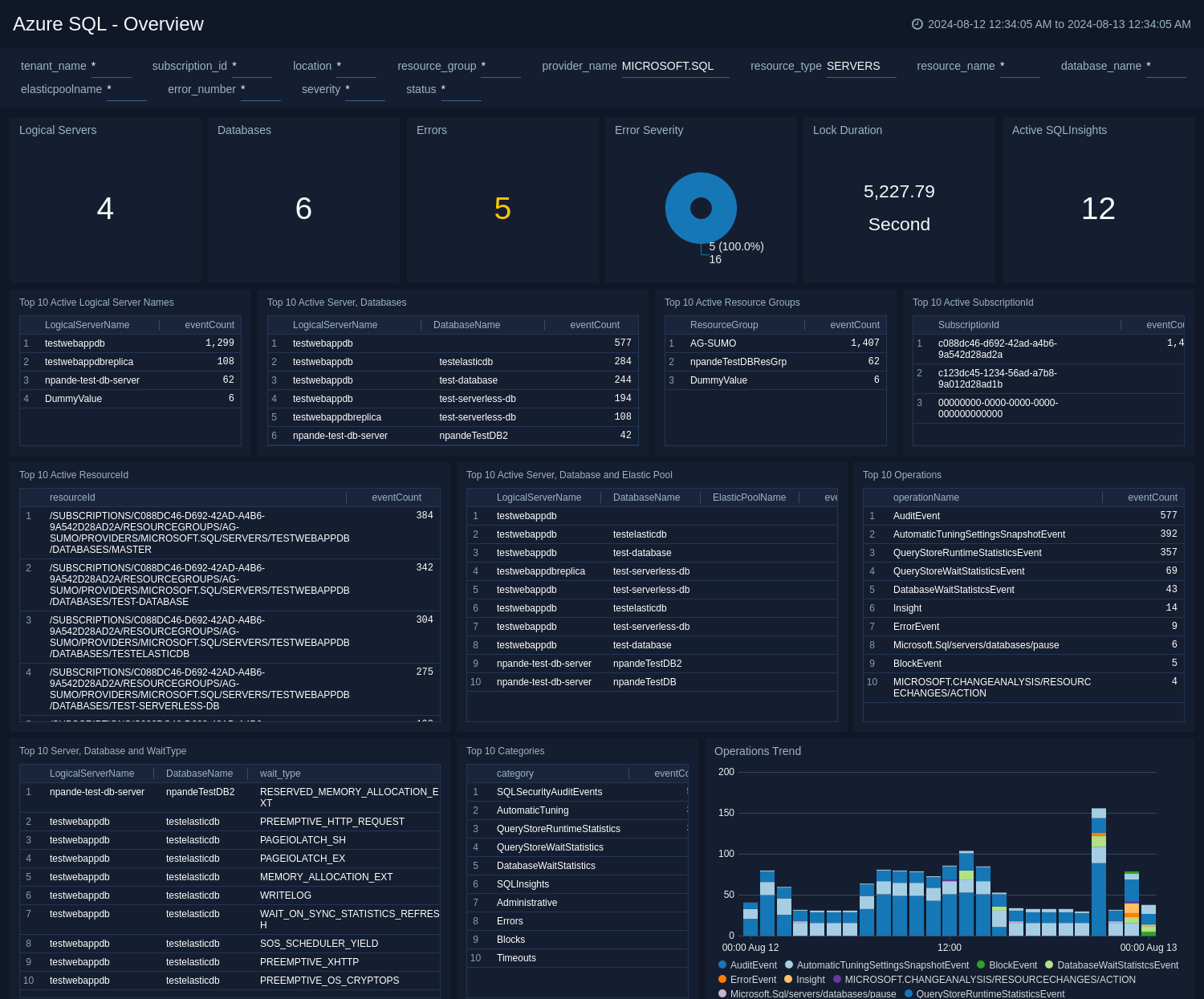This screenshot has height=999, width=1204.
Task: Select Timeouts category row
Action: pyautogui.click(x=577, y=958)
